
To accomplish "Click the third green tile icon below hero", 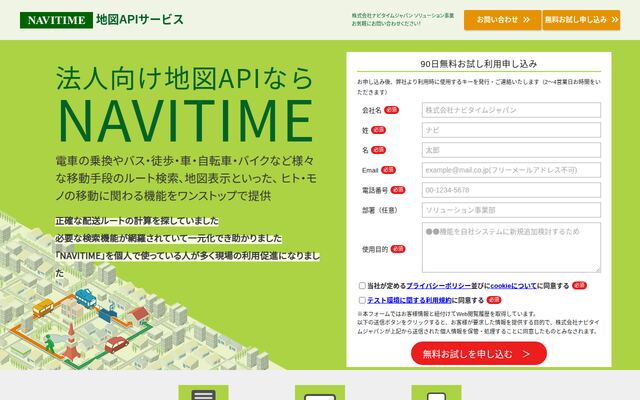I will pos(436,393).
